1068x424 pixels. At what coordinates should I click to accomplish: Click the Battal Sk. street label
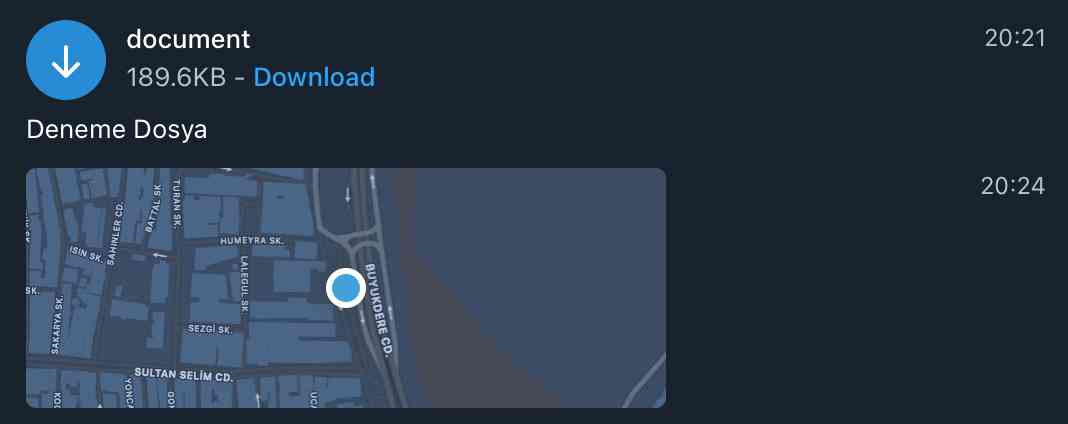pyautogui.click(x=153, y=208)
